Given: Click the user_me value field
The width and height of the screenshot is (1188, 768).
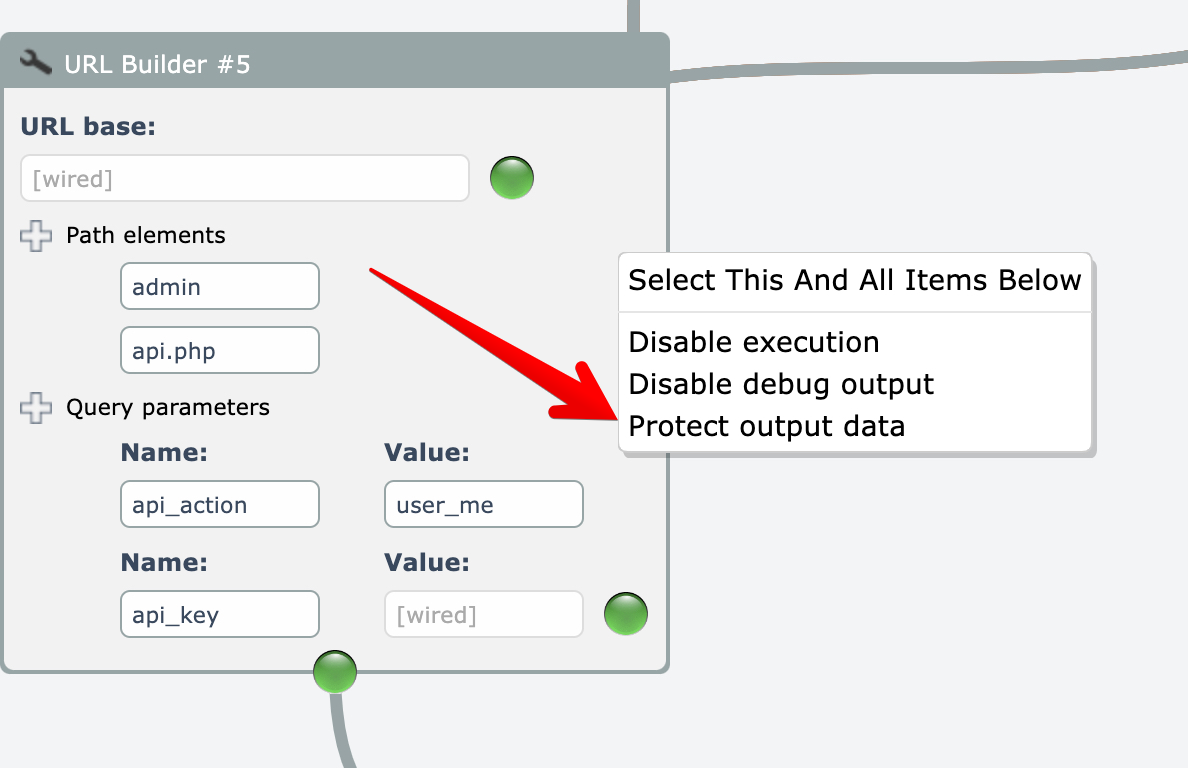Looking at the screenshot, I should pos(483,505).
